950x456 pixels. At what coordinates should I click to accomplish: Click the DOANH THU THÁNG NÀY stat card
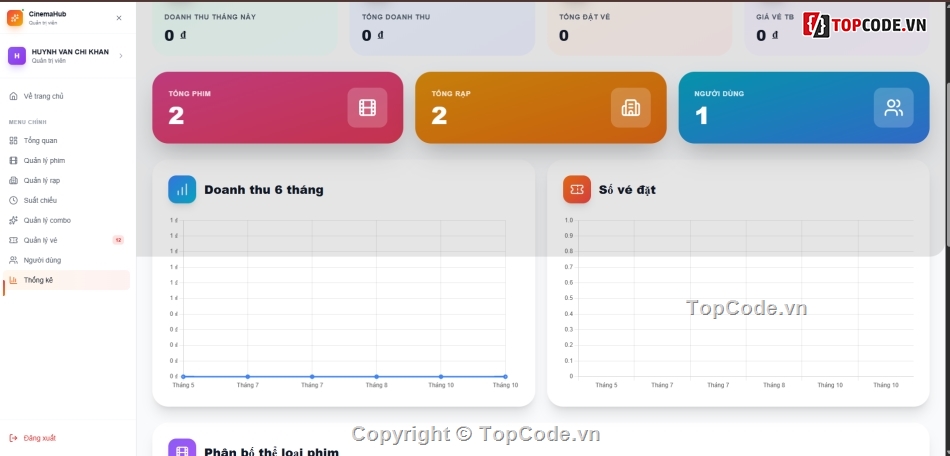(245, 28)
